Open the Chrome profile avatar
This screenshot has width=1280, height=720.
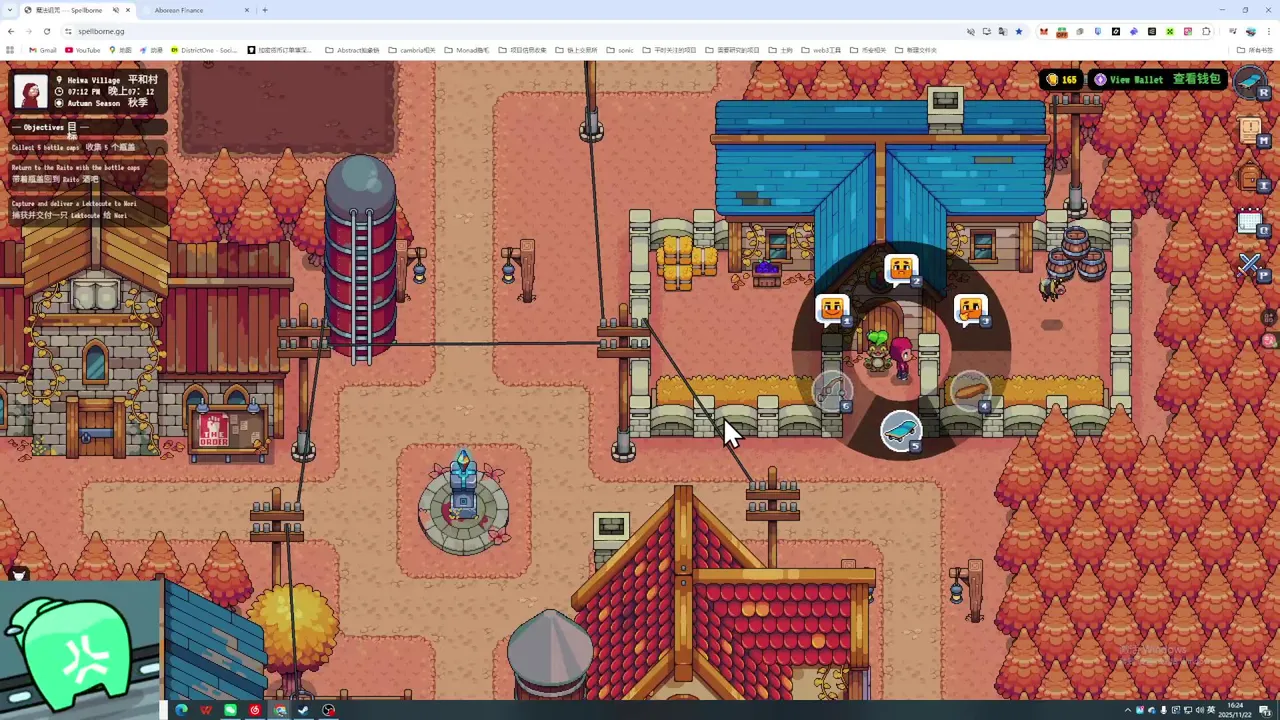1251,31
